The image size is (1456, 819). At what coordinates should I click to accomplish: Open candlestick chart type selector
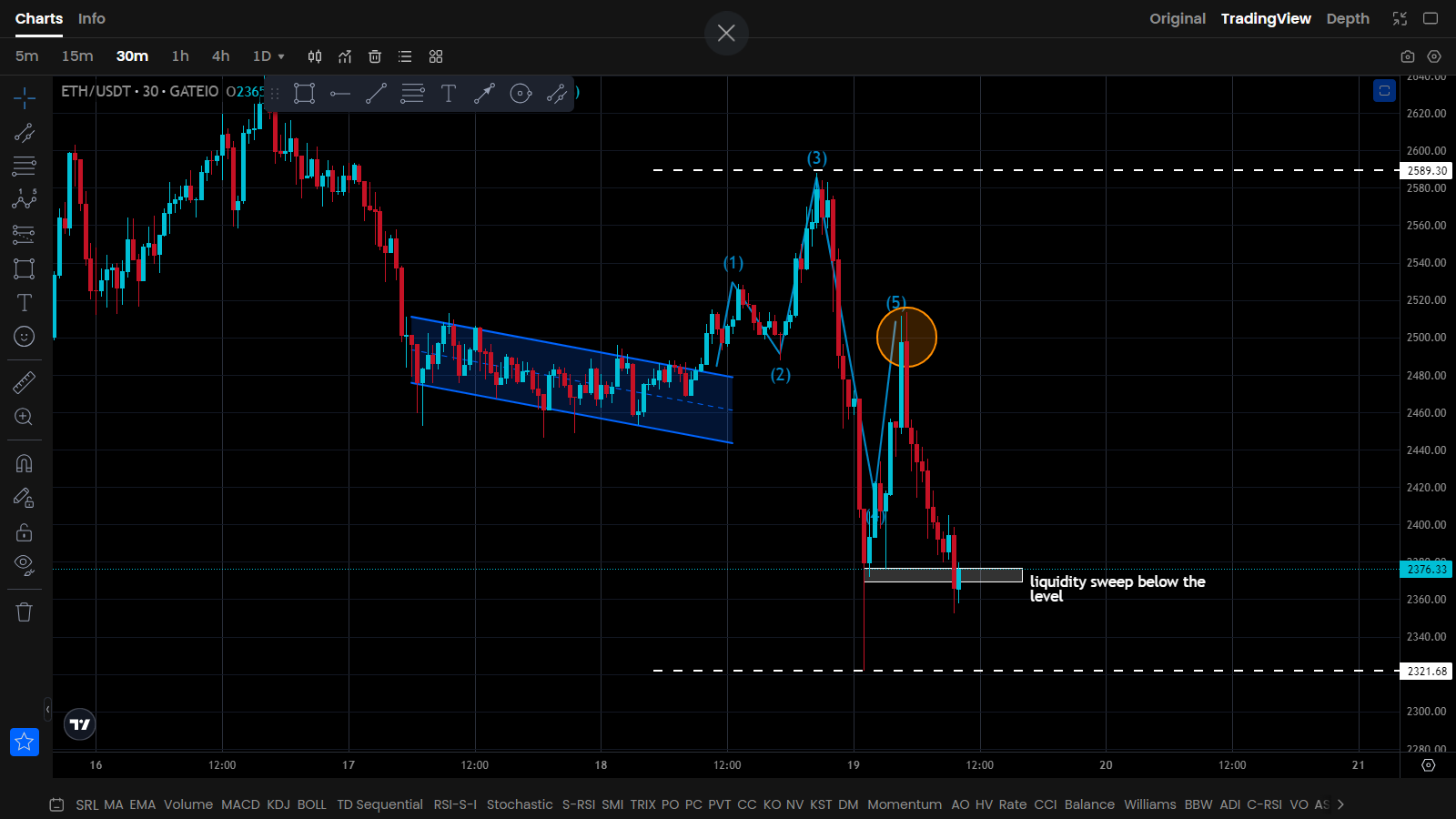[315, 56]
